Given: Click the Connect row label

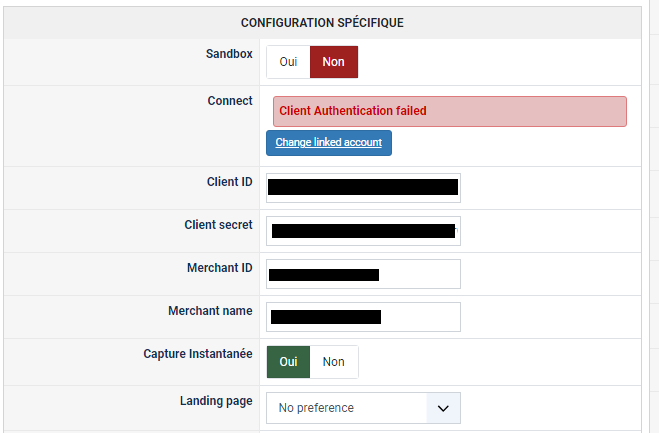Looking at the screenshot, I should tap(230, 101).
